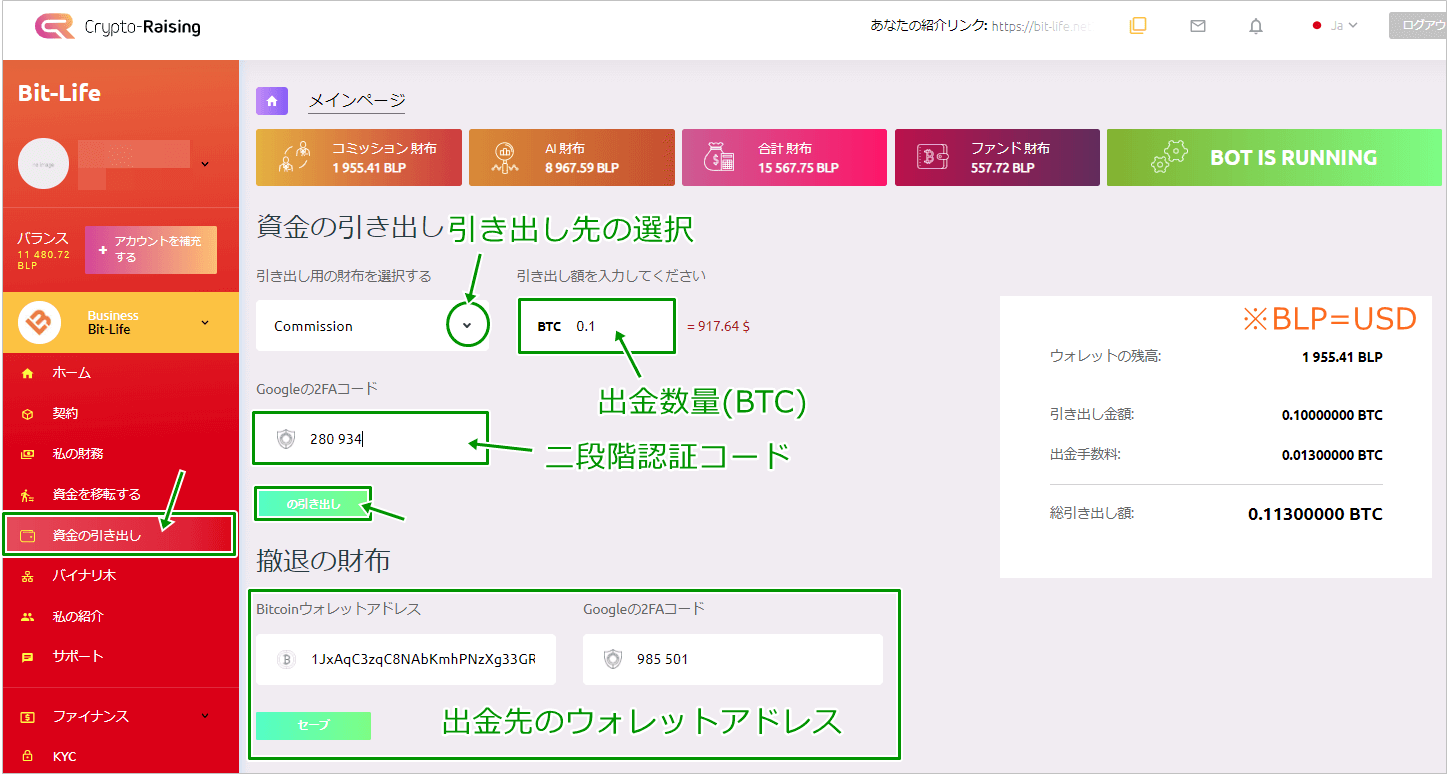The height and width of the screenshot is (774, 1447).
Task: Click the = 917.64 $ conversion text
Action: pyautogui.click(x=718, y=326)
